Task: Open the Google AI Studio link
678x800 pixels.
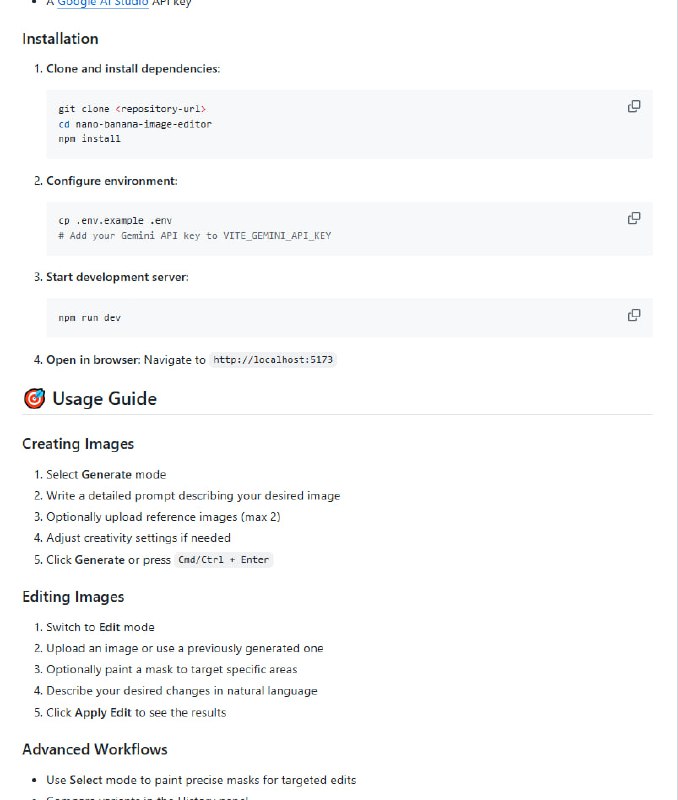Action: tap(102, 3)
